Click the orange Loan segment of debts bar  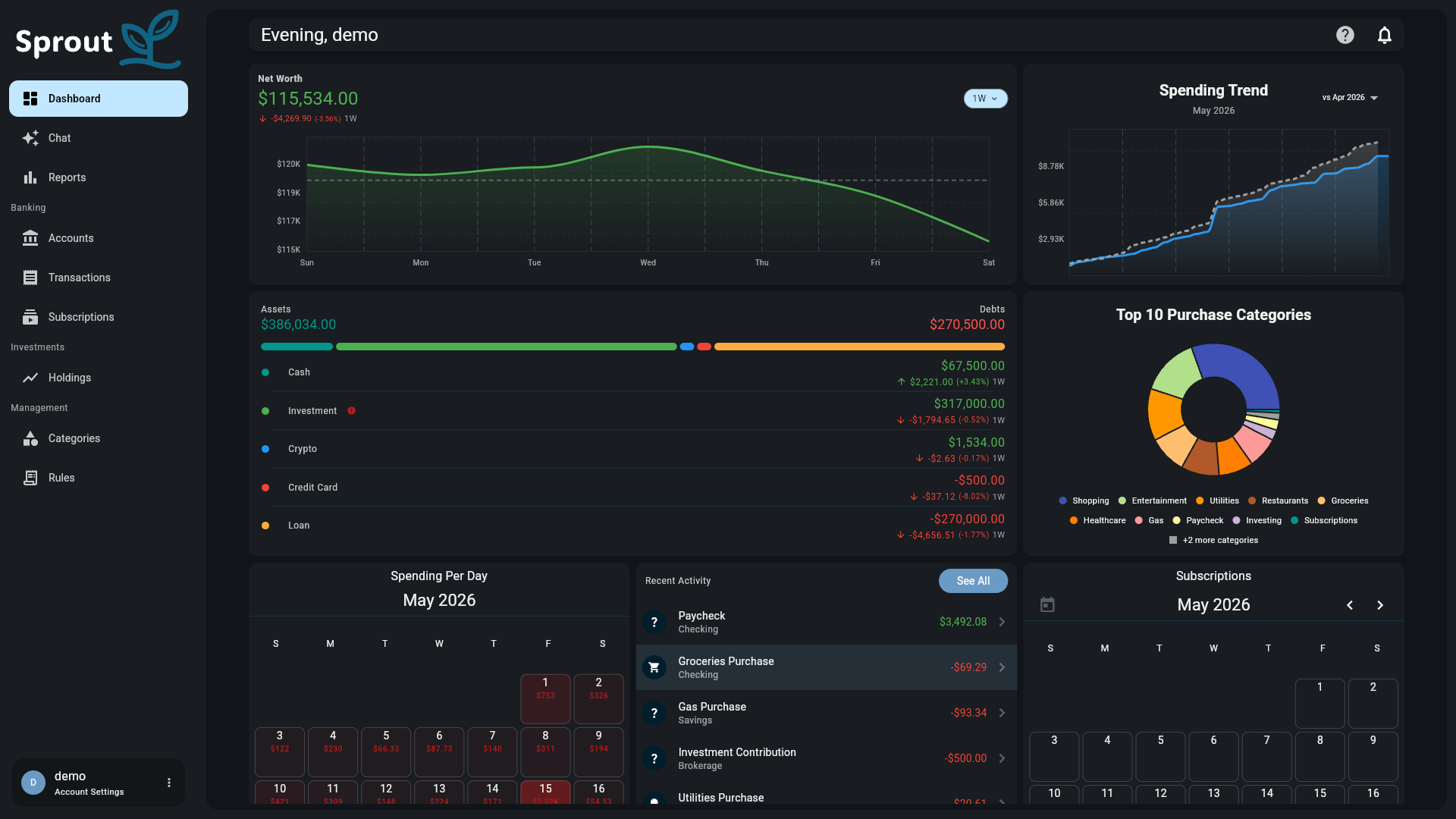coord(859,347)
